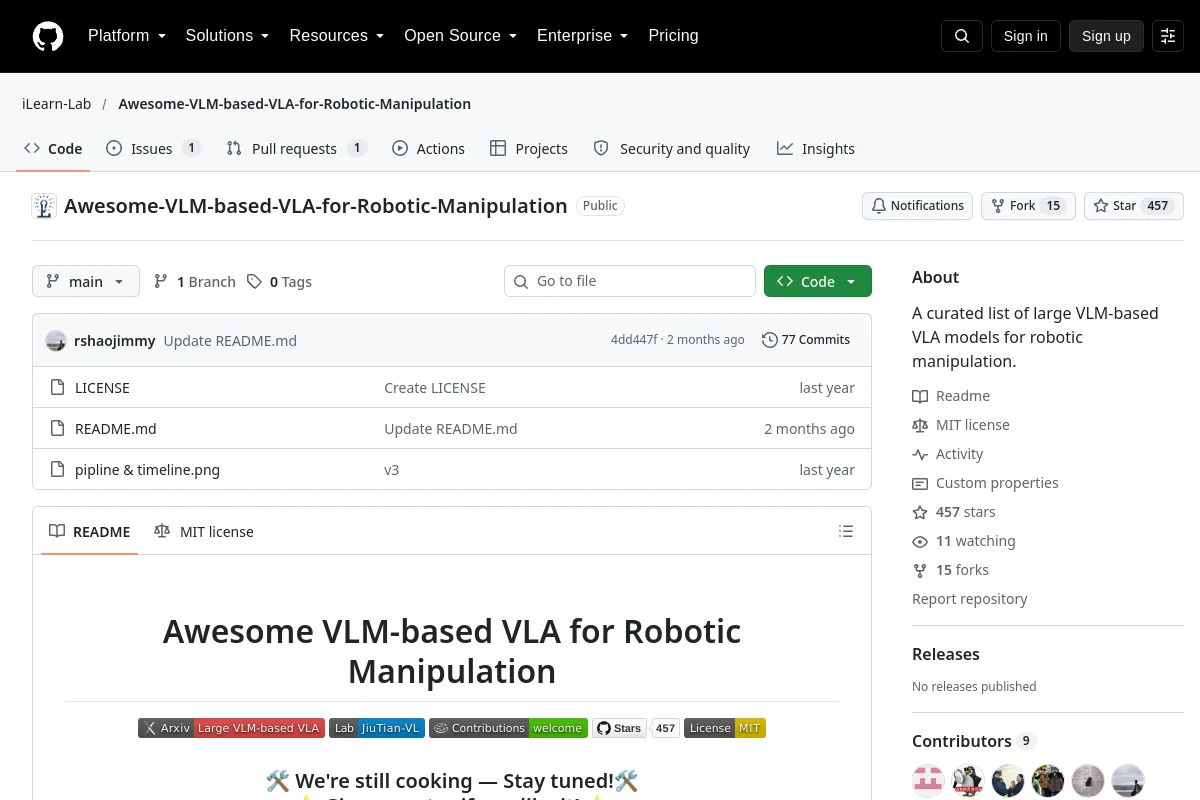View the 15 forks link
Screen dimensions: 1200x800
pyautogui.click(x=950, y=570)
